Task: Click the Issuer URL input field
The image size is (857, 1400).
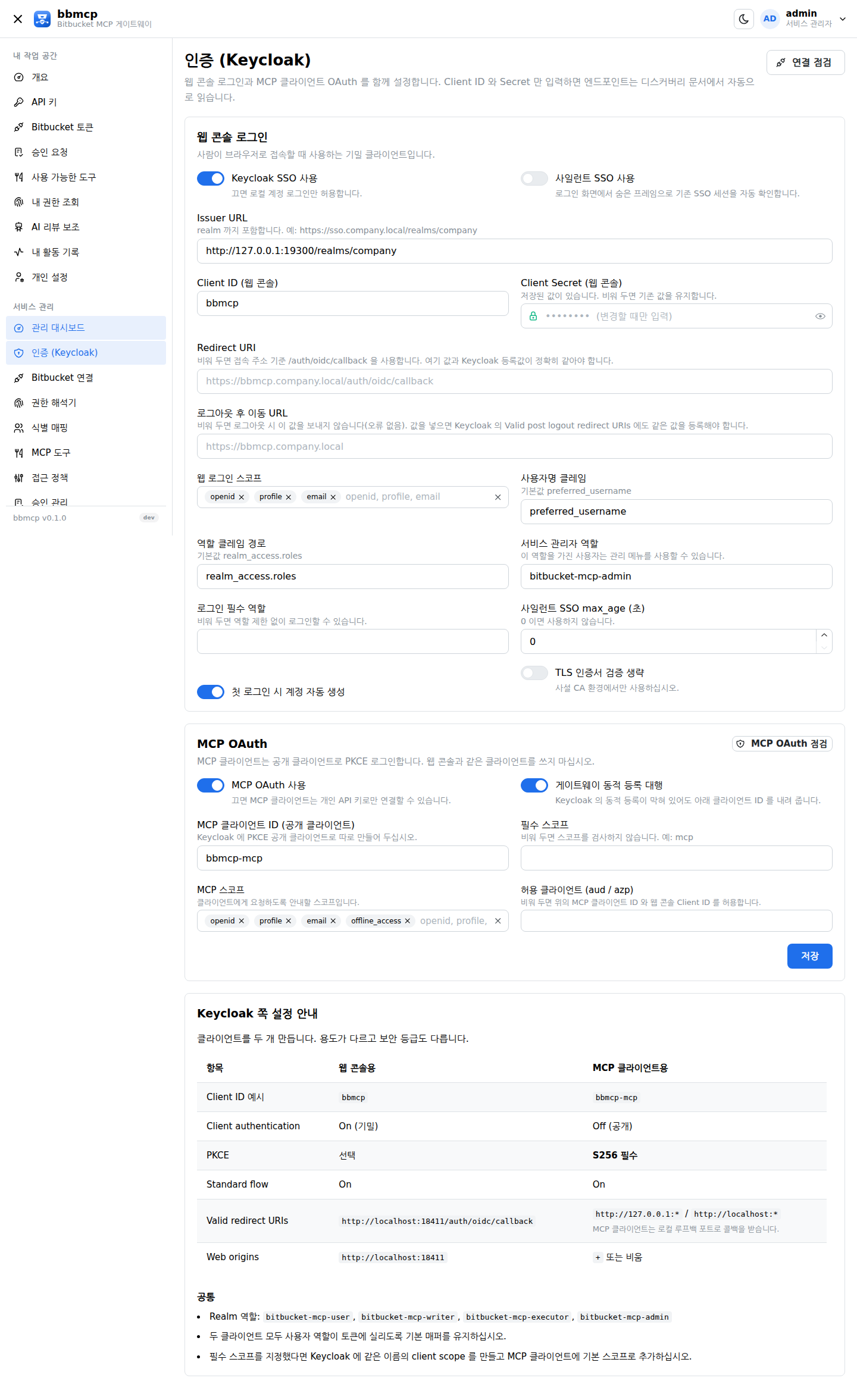Action: click(x=514, y=251)
